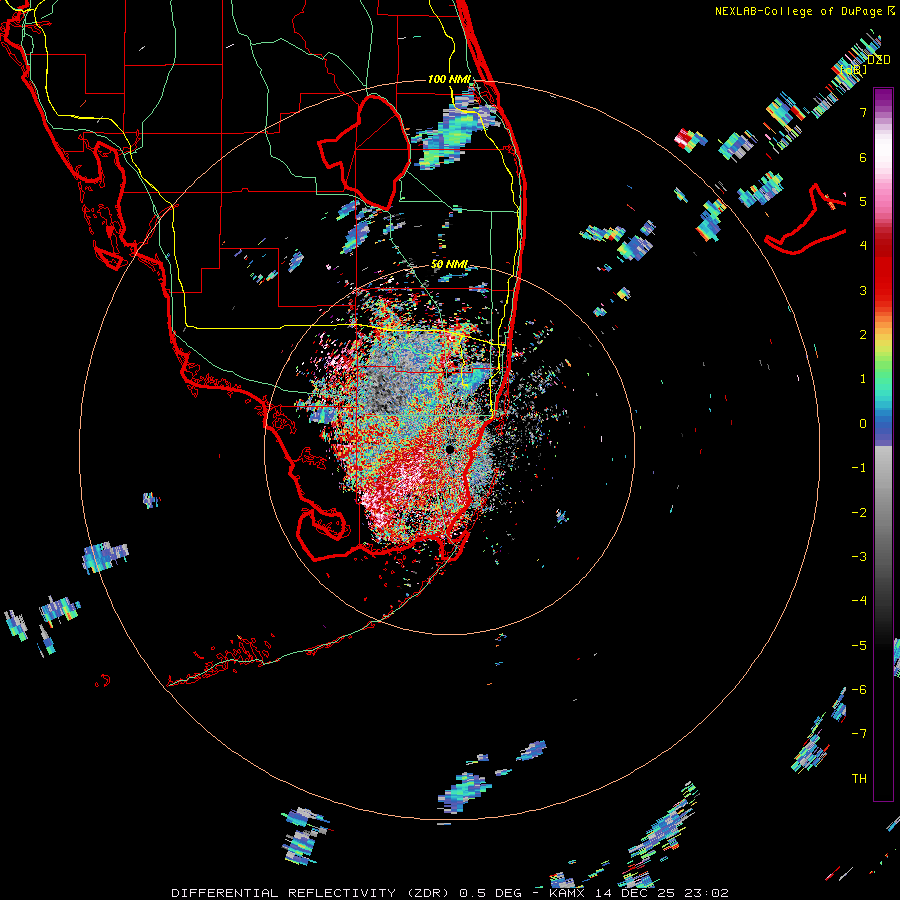Viewport: 900px width, 900px height.
Task: Click DIFFERENTIAL REFLECTIVITY (ZDR) caption text
Action: coord(311,893)
